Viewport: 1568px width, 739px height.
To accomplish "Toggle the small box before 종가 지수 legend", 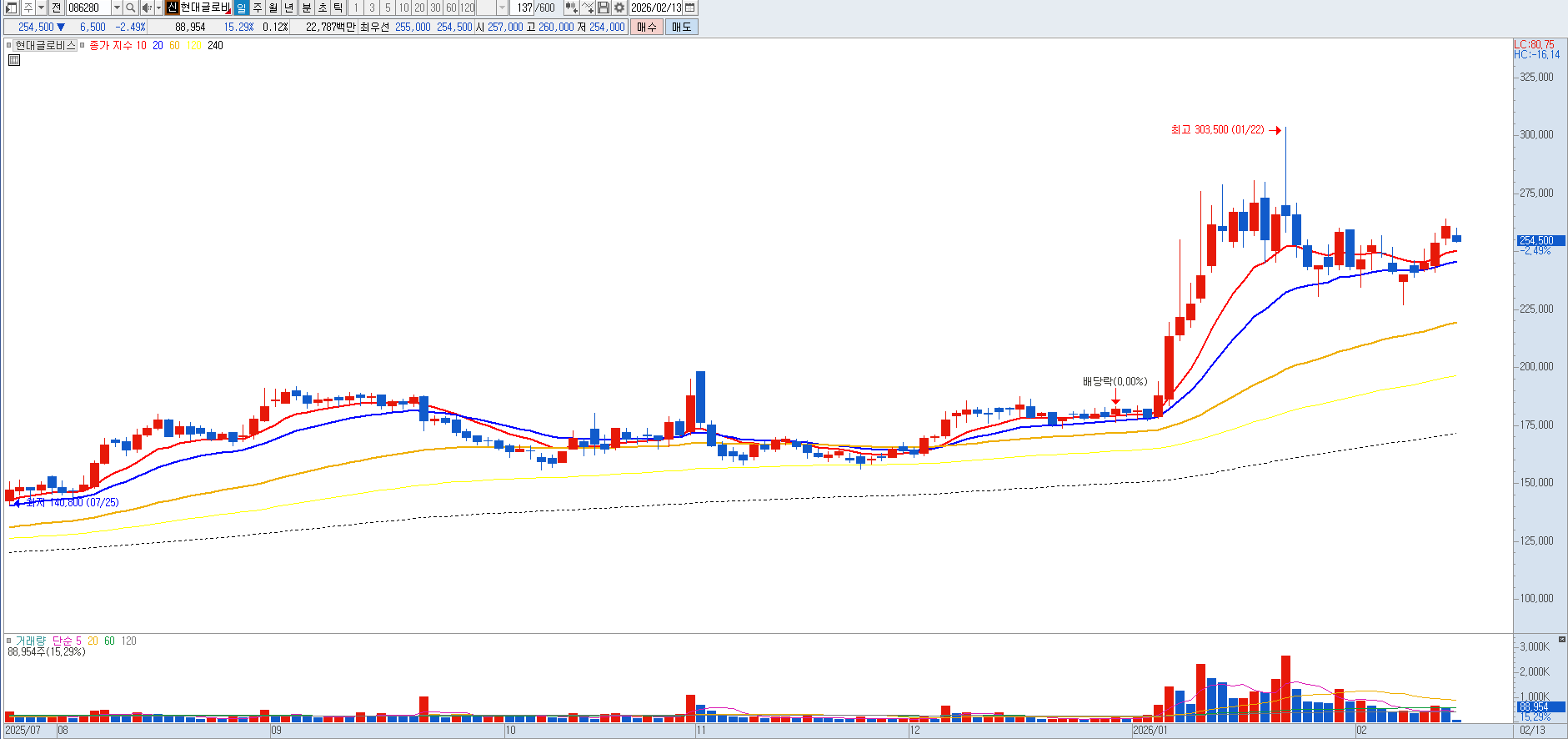I will (x=83, y=46).
